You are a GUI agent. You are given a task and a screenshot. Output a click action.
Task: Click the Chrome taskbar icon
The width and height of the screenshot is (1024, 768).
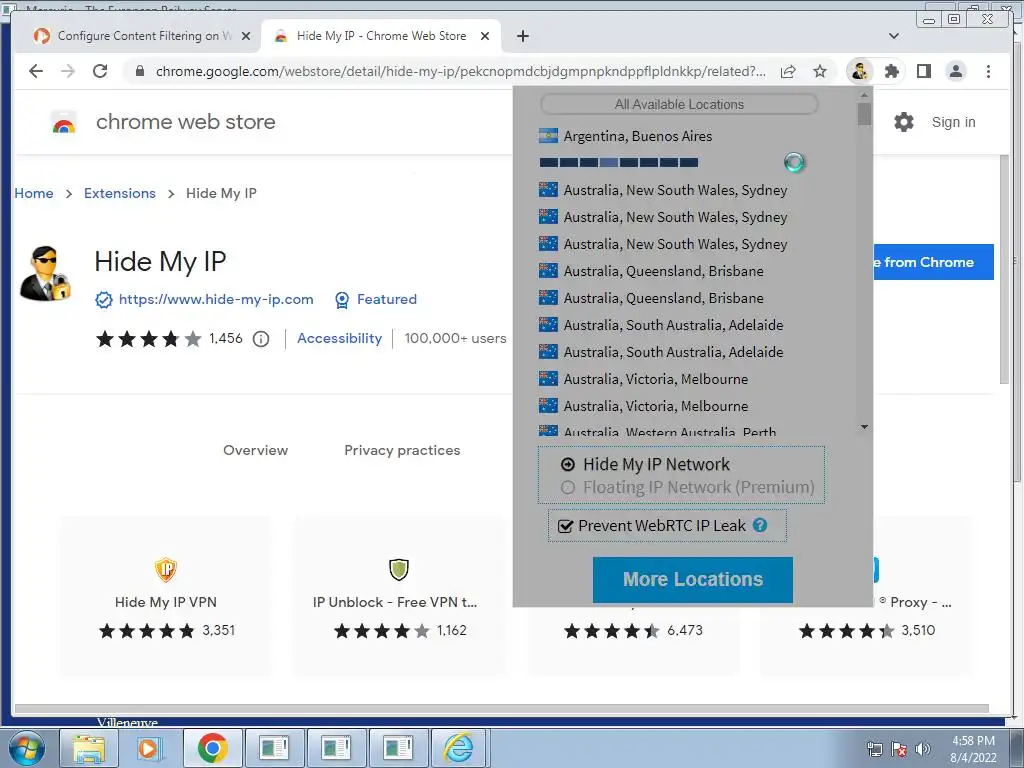coord(212,748)
